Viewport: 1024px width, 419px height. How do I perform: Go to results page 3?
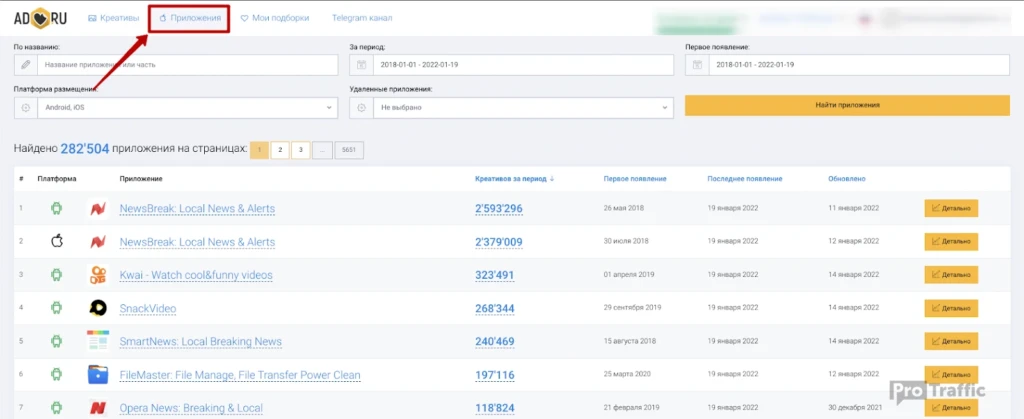(300, 150)
